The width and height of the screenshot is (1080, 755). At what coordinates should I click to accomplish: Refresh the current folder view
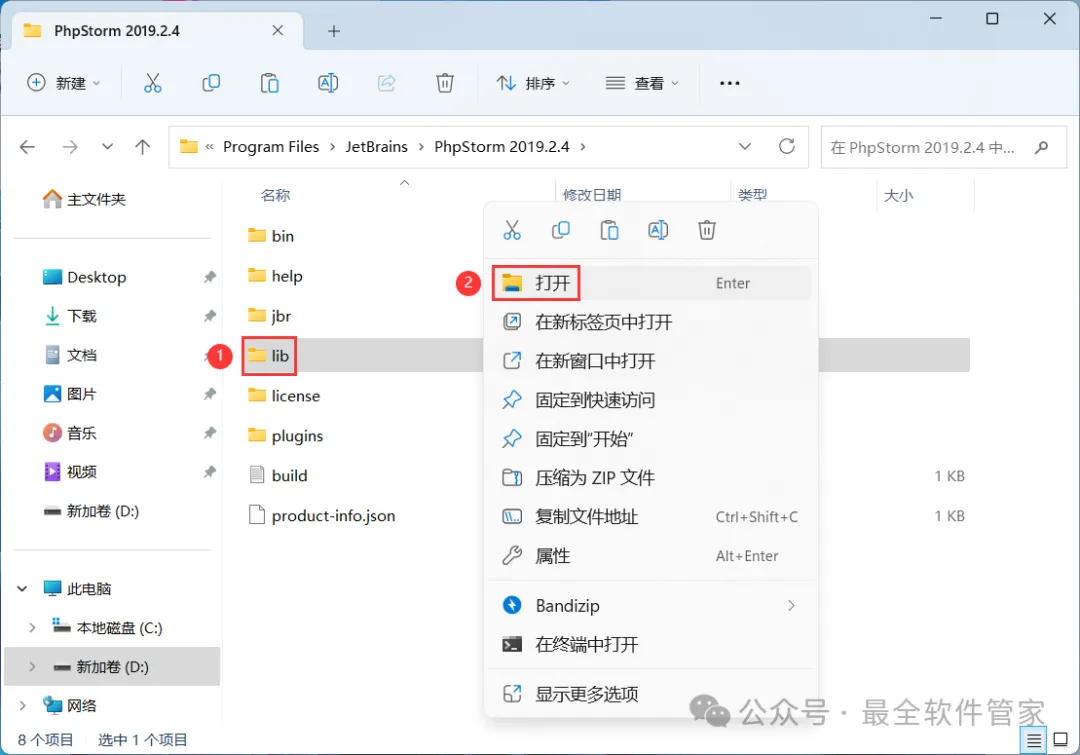point(787,146)
